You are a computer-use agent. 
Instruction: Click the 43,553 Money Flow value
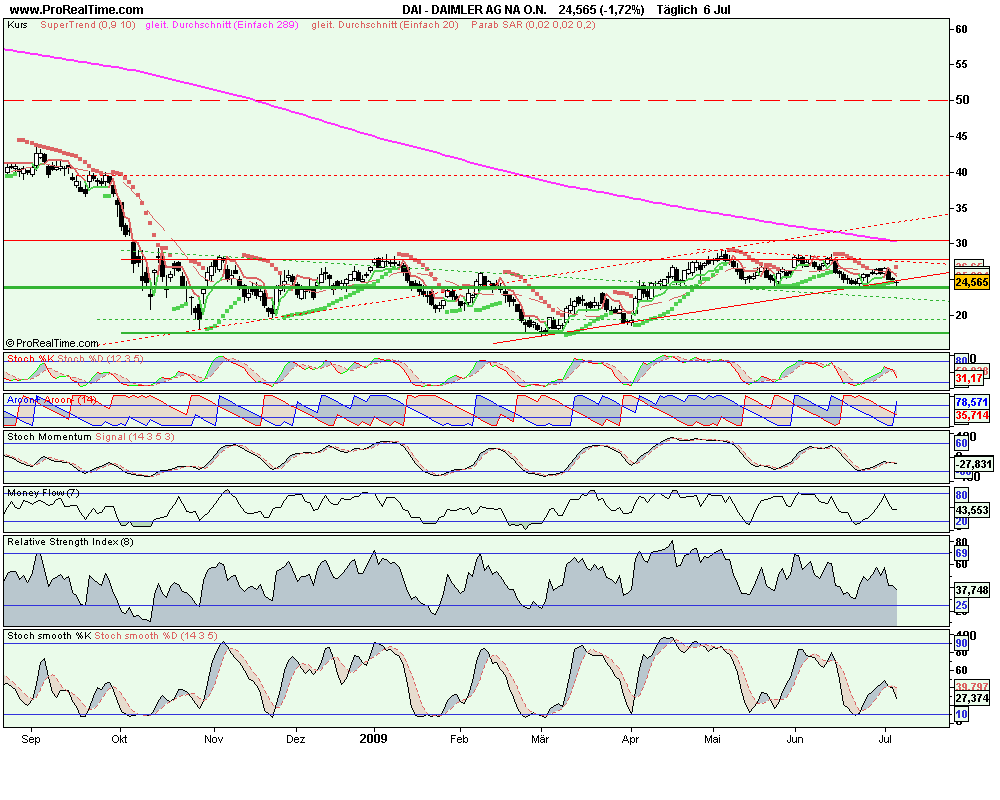[972, 510]
